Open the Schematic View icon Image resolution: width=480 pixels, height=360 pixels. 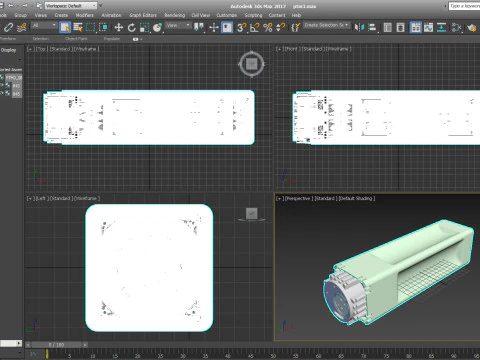coord(441,27)
